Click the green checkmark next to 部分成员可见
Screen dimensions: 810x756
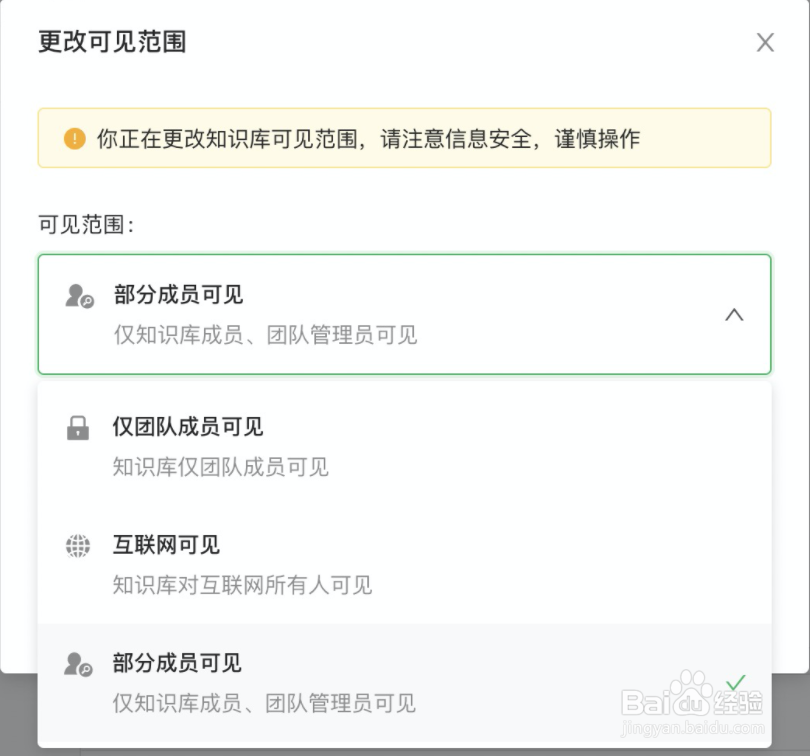736,680
